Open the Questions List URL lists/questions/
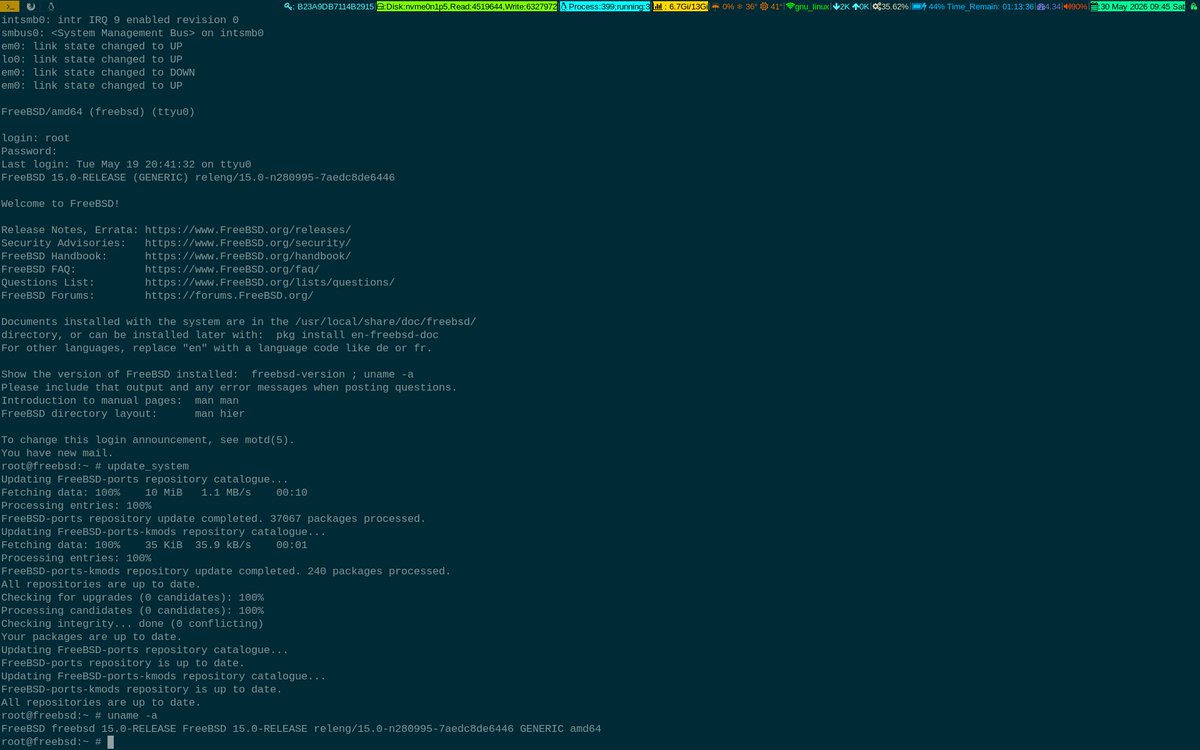Screen dimensions: 1200x750 (x=270, y=282)
